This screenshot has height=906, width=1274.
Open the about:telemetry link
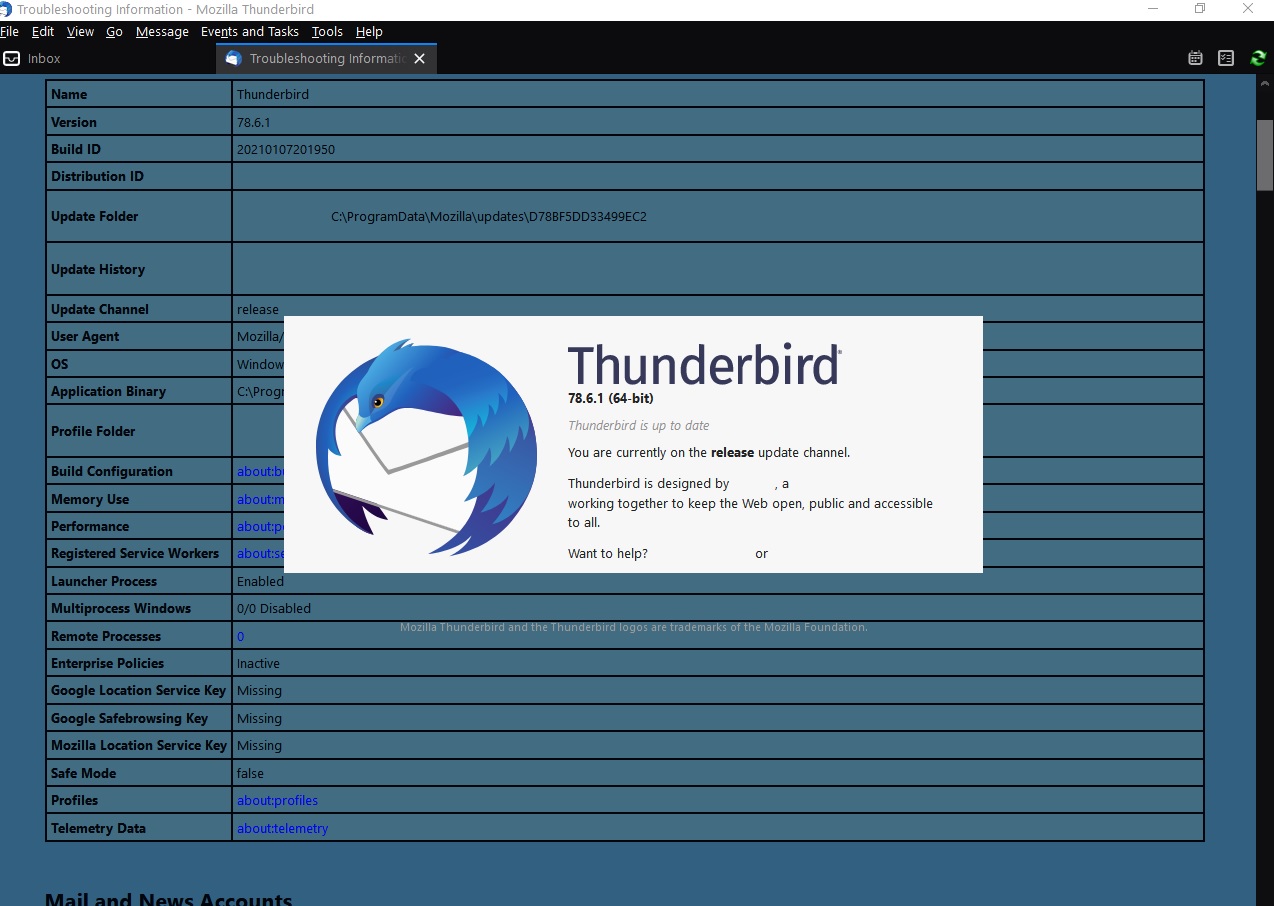coord(282,829)
